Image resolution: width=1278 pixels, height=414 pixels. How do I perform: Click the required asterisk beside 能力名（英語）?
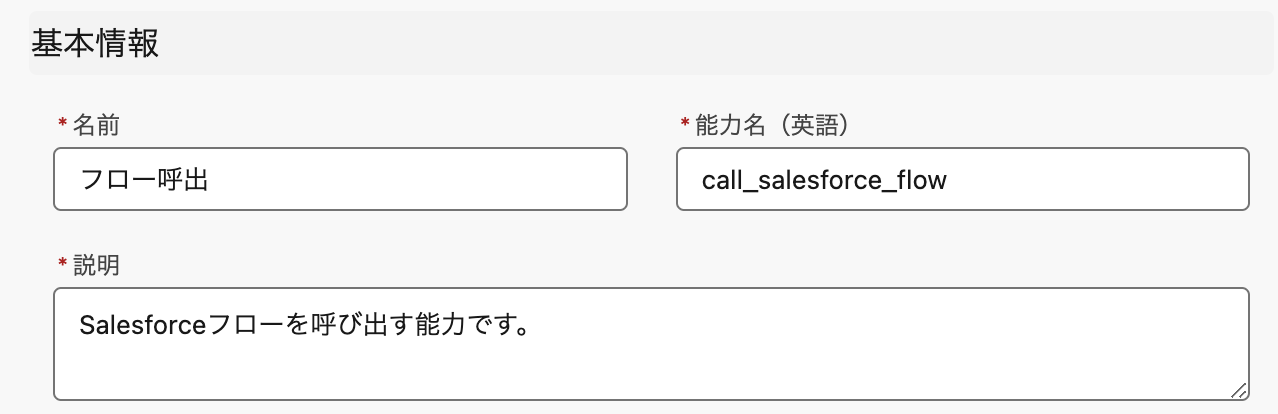point(685,124)
